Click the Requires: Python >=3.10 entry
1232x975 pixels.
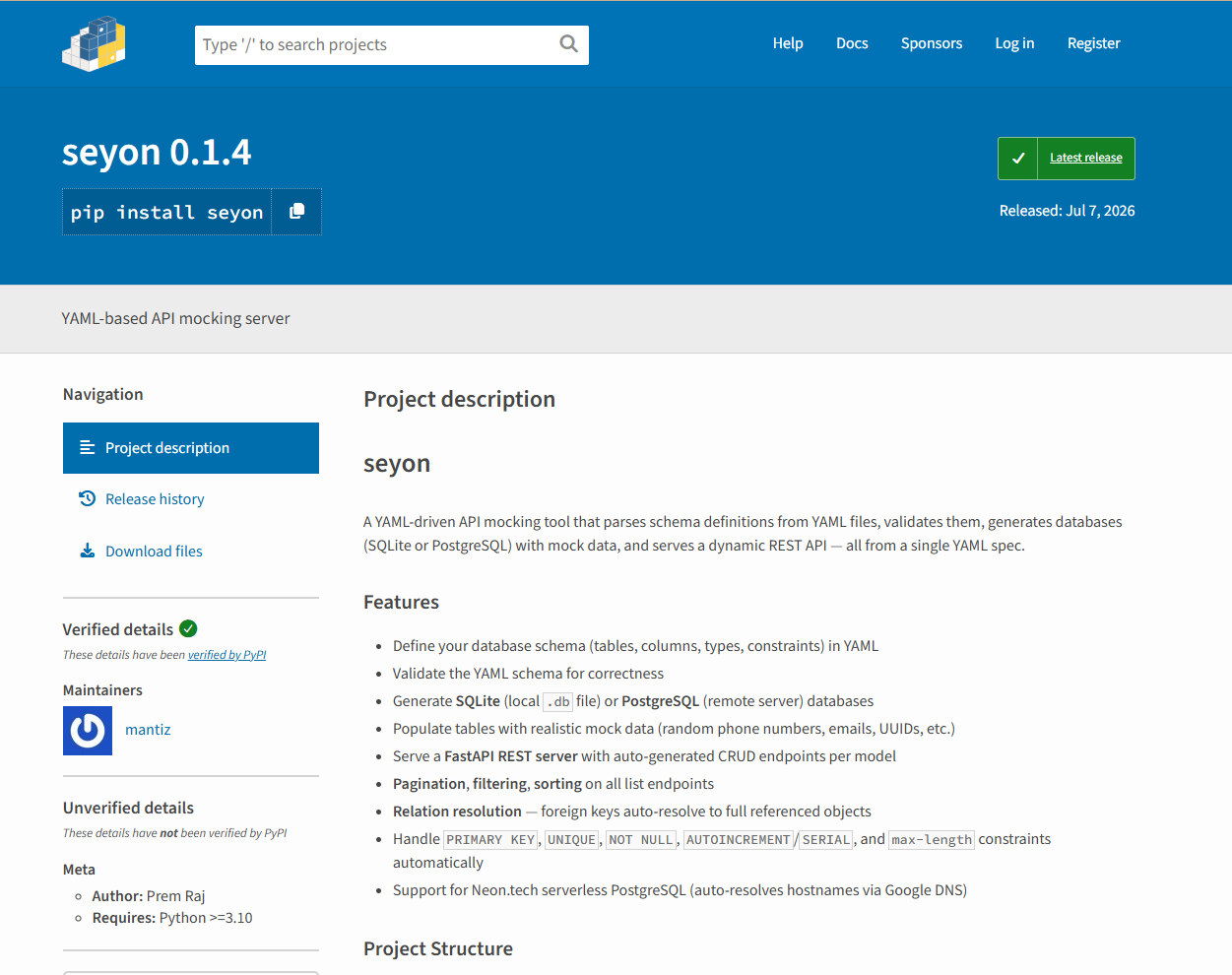pos(172,918)
